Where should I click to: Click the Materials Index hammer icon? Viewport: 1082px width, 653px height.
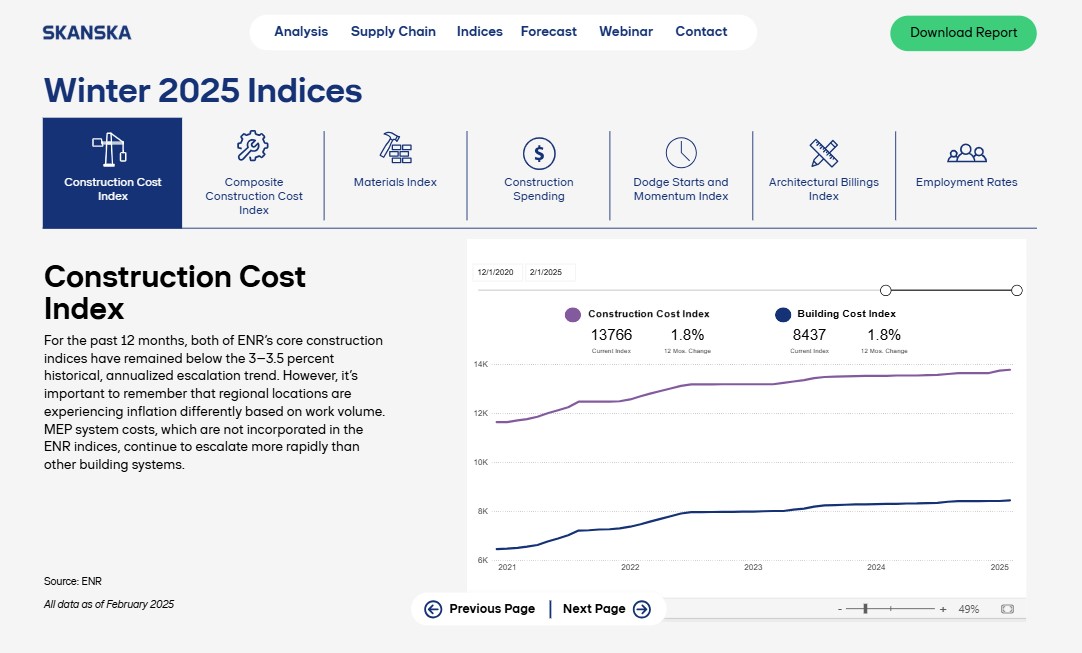coord(395,148)
